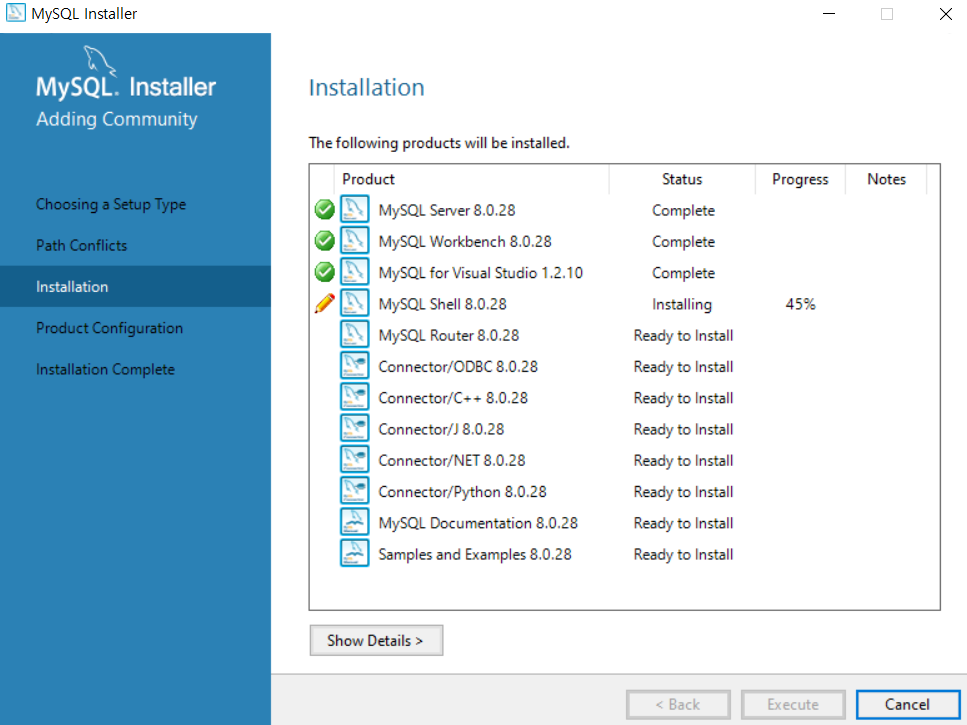
Task: Click the MySQL Server 8.0.28 product icon
Action: (355, 210)
